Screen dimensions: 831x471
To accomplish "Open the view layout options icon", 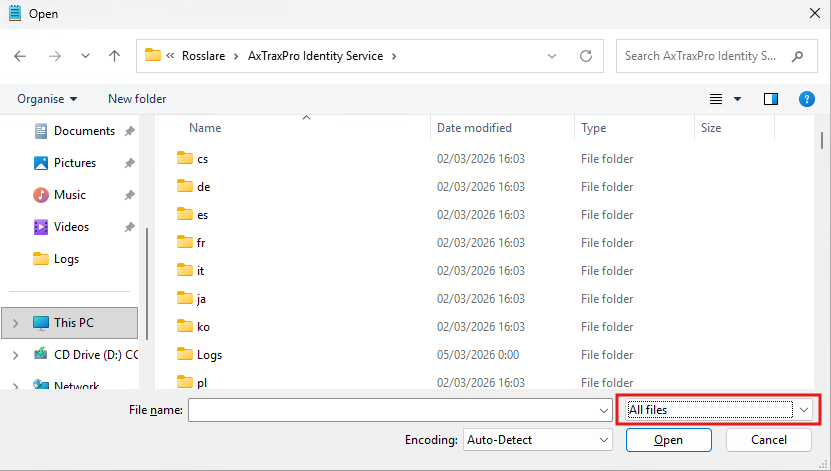I will 716,99.
